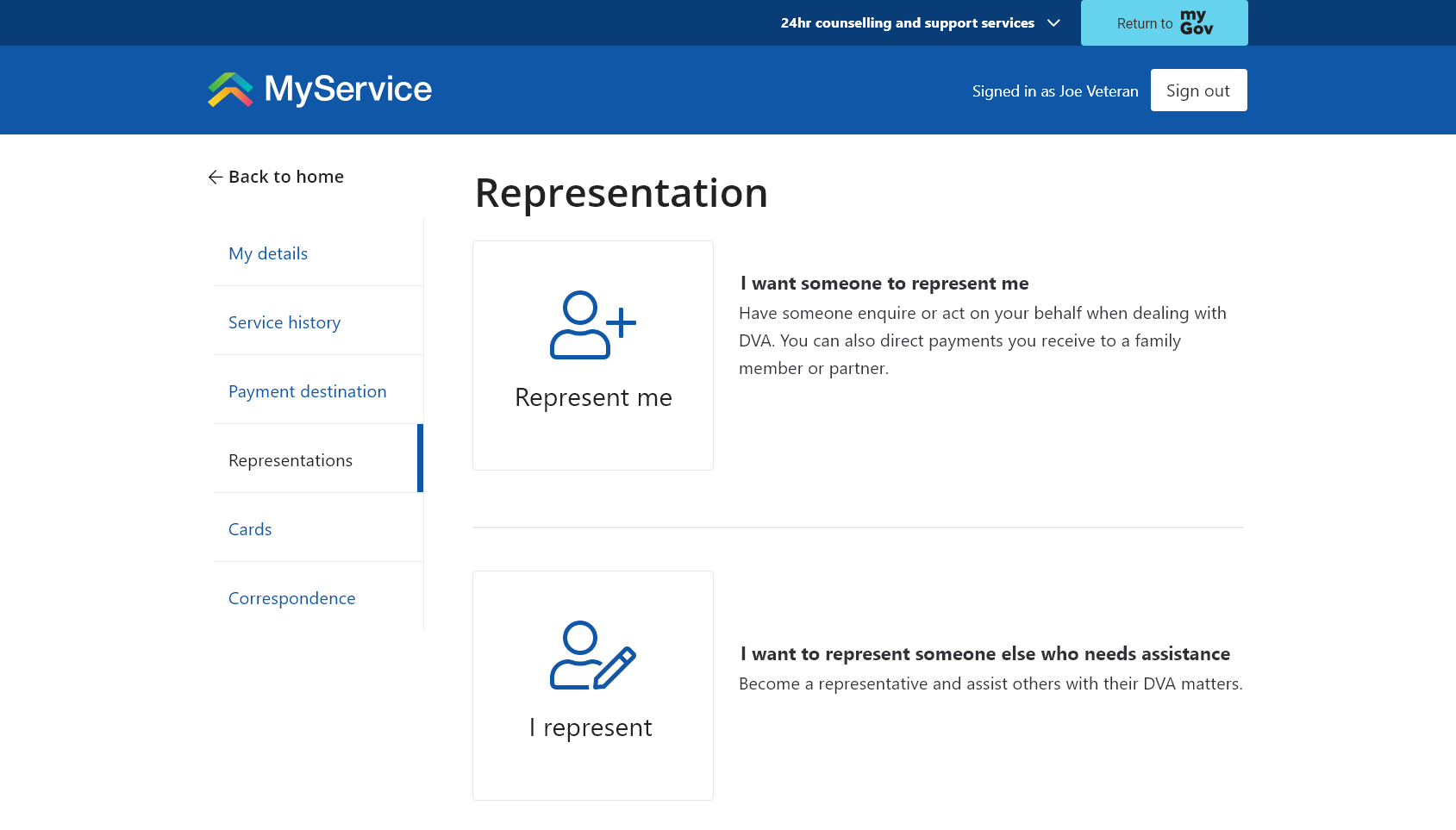This screenshot has width=1456, height=830.
Task: Click the Signed in as Joe Veteran text
Action: click(x=1054, y=90)
